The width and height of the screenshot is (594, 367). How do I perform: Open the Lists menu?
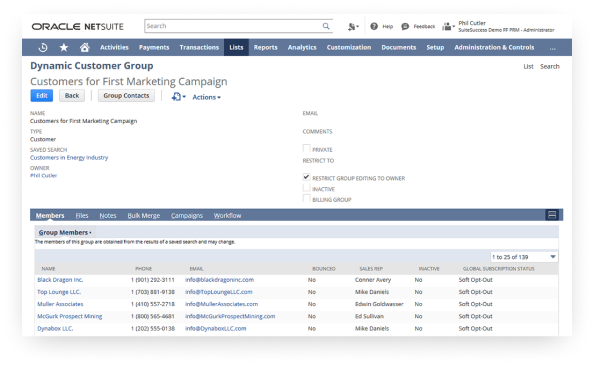(236, 47)
